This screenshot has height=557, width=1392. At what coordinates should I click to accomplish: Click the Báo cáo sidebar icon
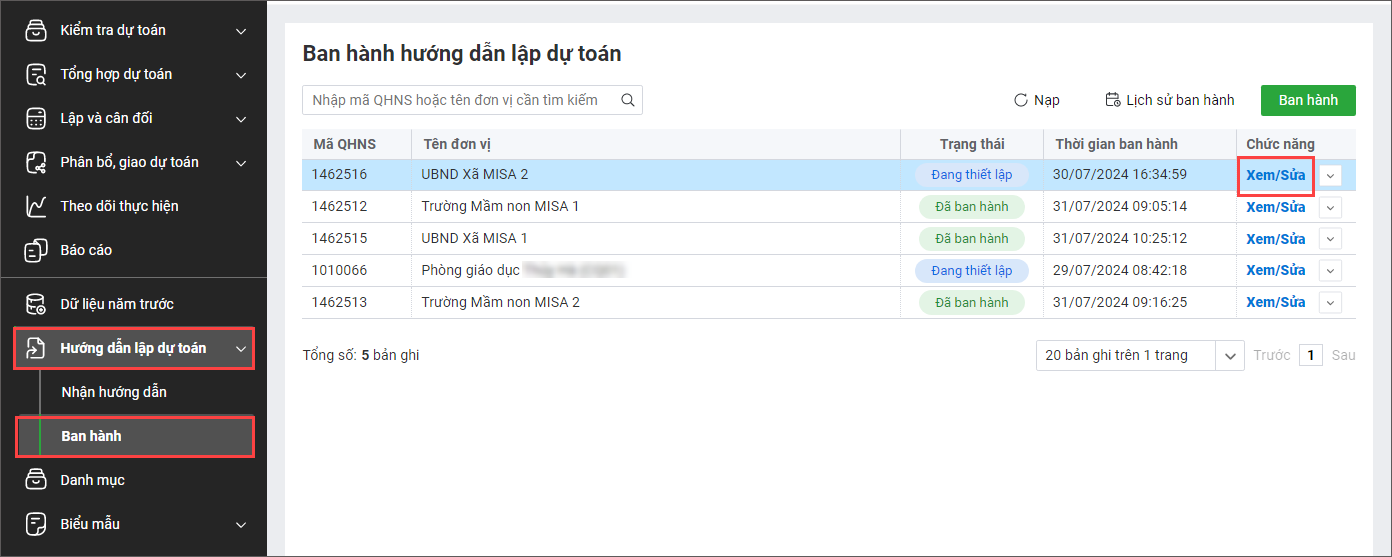(36, 250)
